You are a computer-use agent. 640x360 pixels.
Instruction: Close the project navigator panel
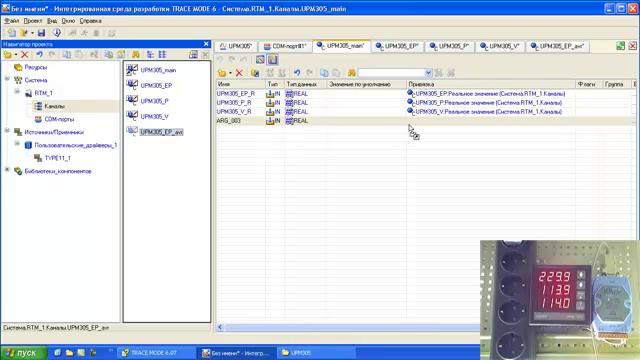click(x=206, y=44)
